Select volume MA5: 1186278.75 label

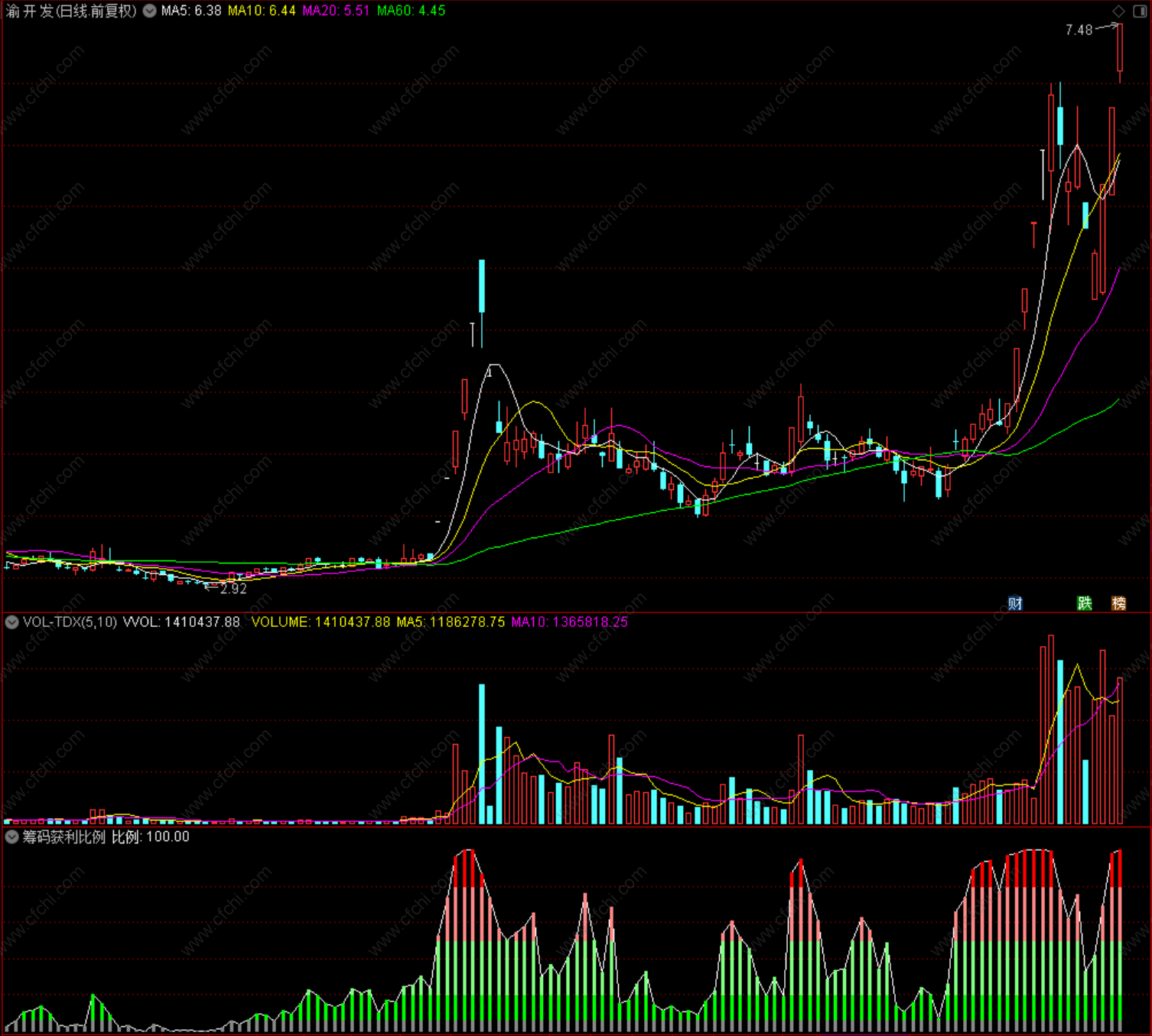451,622
